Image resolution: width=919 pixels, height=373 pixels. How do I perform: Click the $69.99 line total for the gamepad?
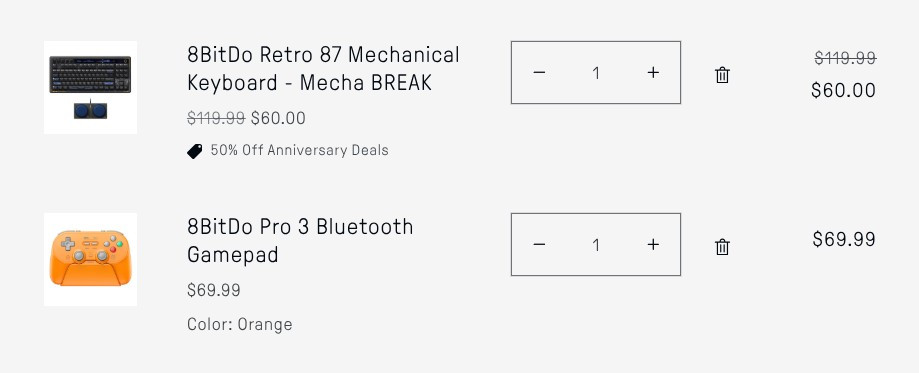click(x=844, y=239)
